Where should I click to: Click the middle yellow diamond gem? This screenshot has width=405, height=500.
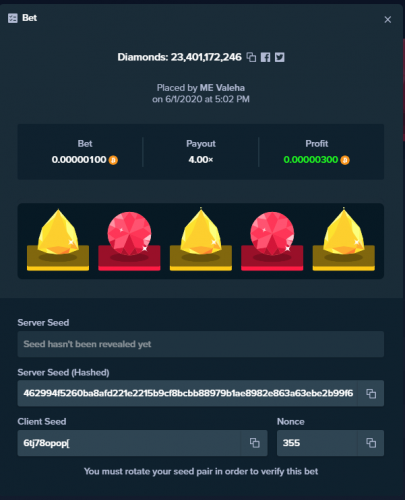(201, 232)
